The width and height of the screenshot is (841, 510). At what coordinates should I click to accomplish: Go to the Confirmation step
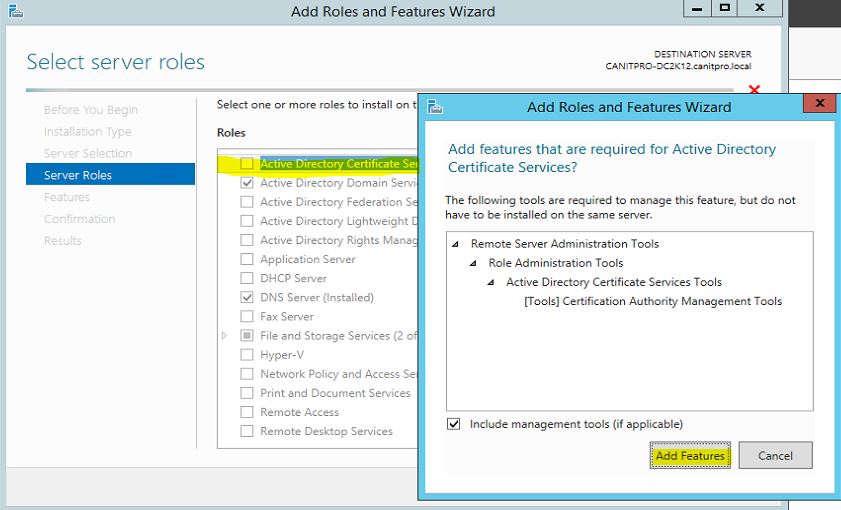(x=79, y=219)
